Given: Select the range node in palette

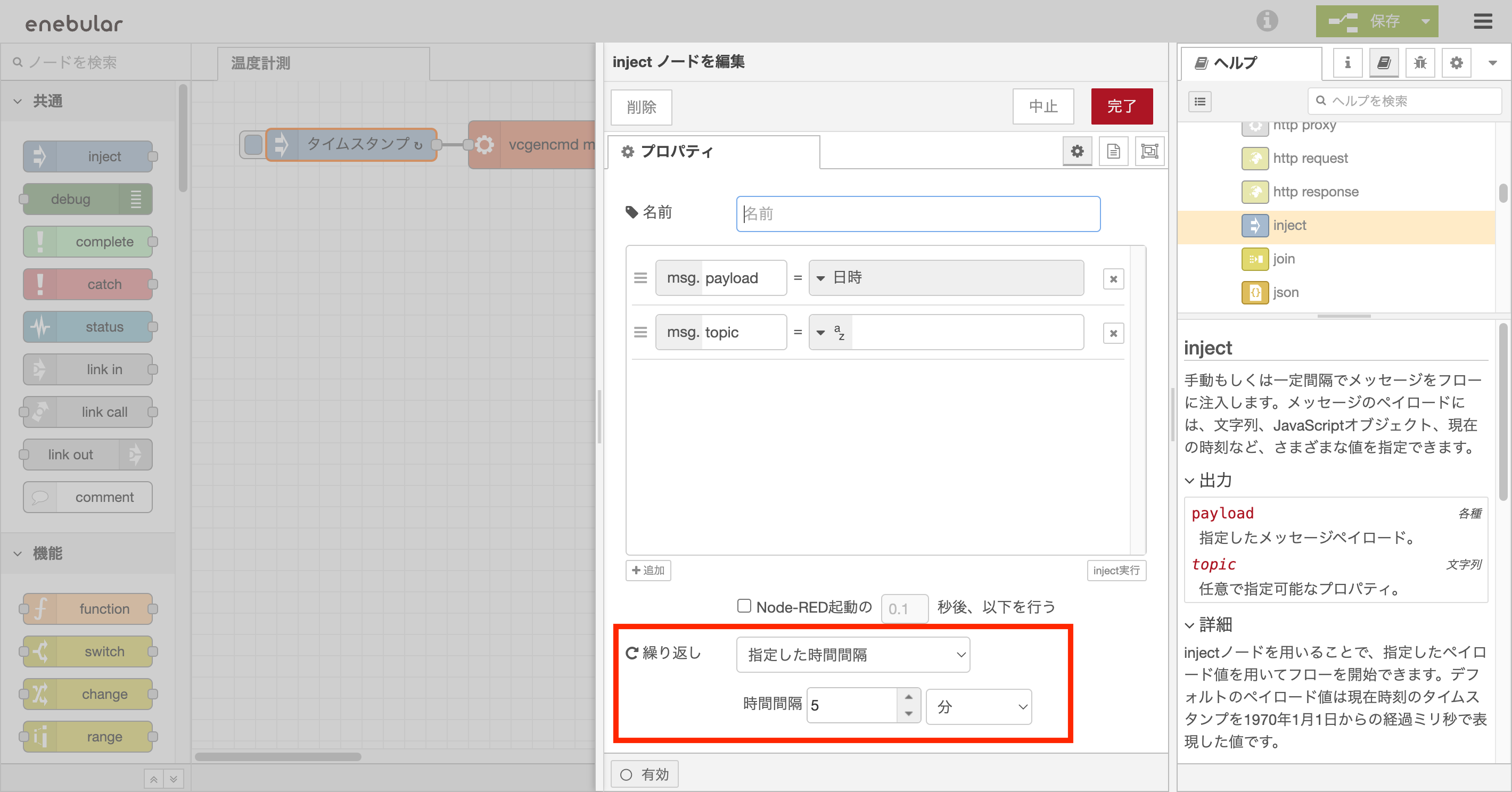Looking at the screenshot, I should pos(88,737).
